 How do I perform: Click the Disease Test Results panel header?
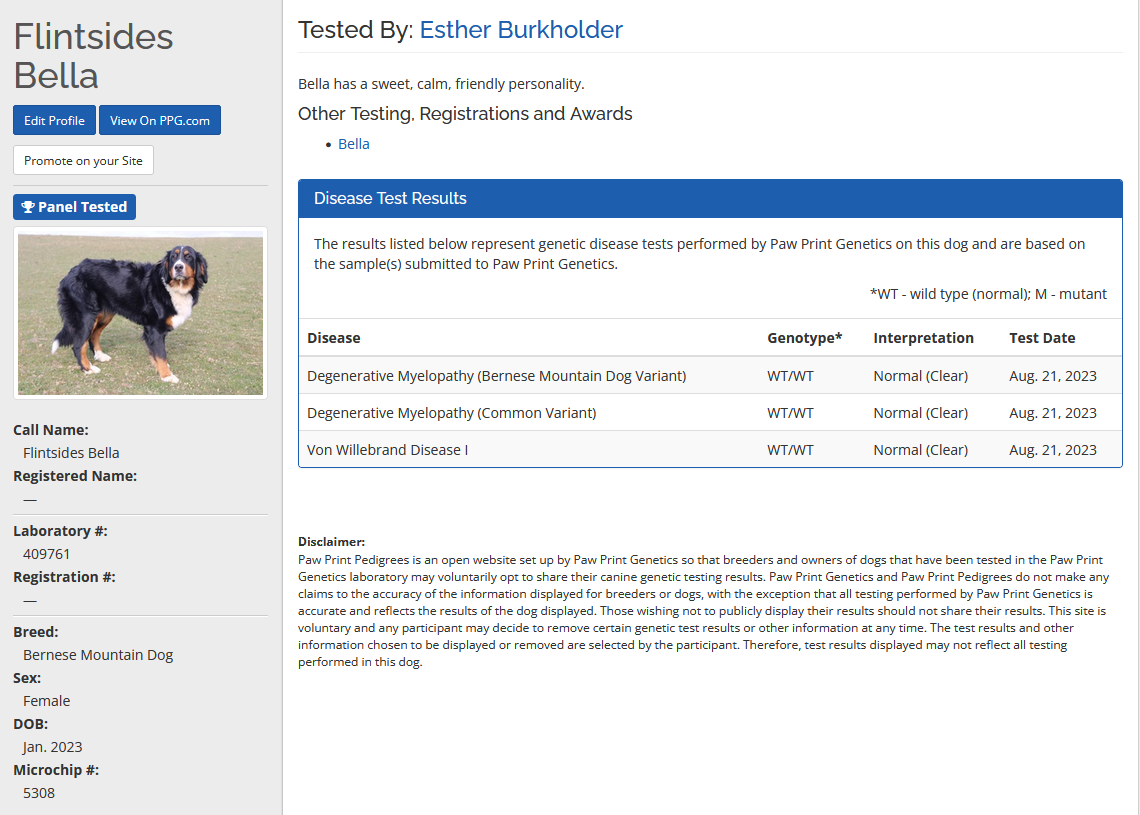[x=710, y=199]
